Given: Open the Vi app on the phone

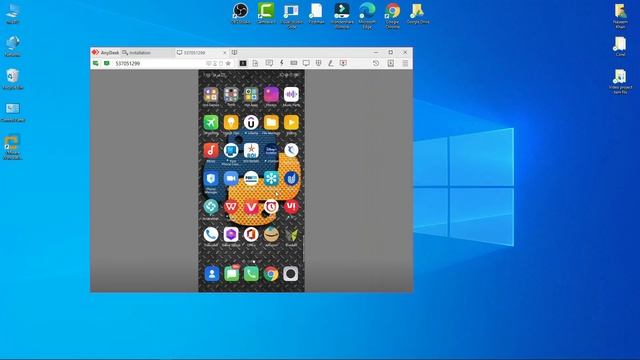Looking at the screenshot, I should point(291,207).
